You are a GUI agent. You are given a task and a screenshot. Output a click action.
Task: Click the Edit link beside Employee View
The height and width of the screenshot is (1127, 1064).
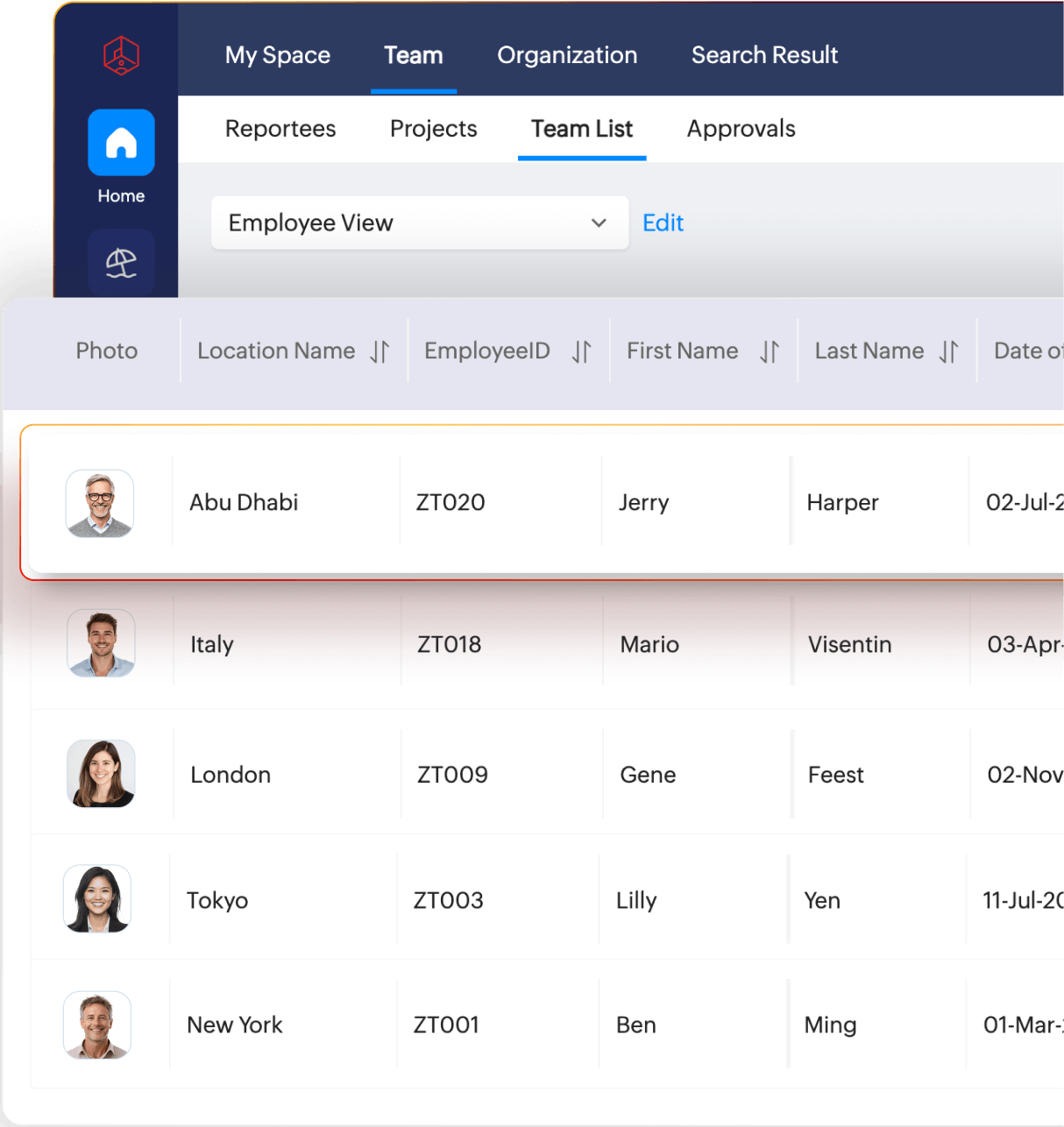(663, 223)
